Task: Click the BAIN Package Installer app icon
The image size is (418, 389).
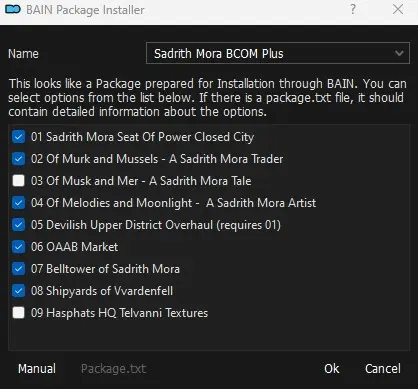Action: (x=13, y=10)
